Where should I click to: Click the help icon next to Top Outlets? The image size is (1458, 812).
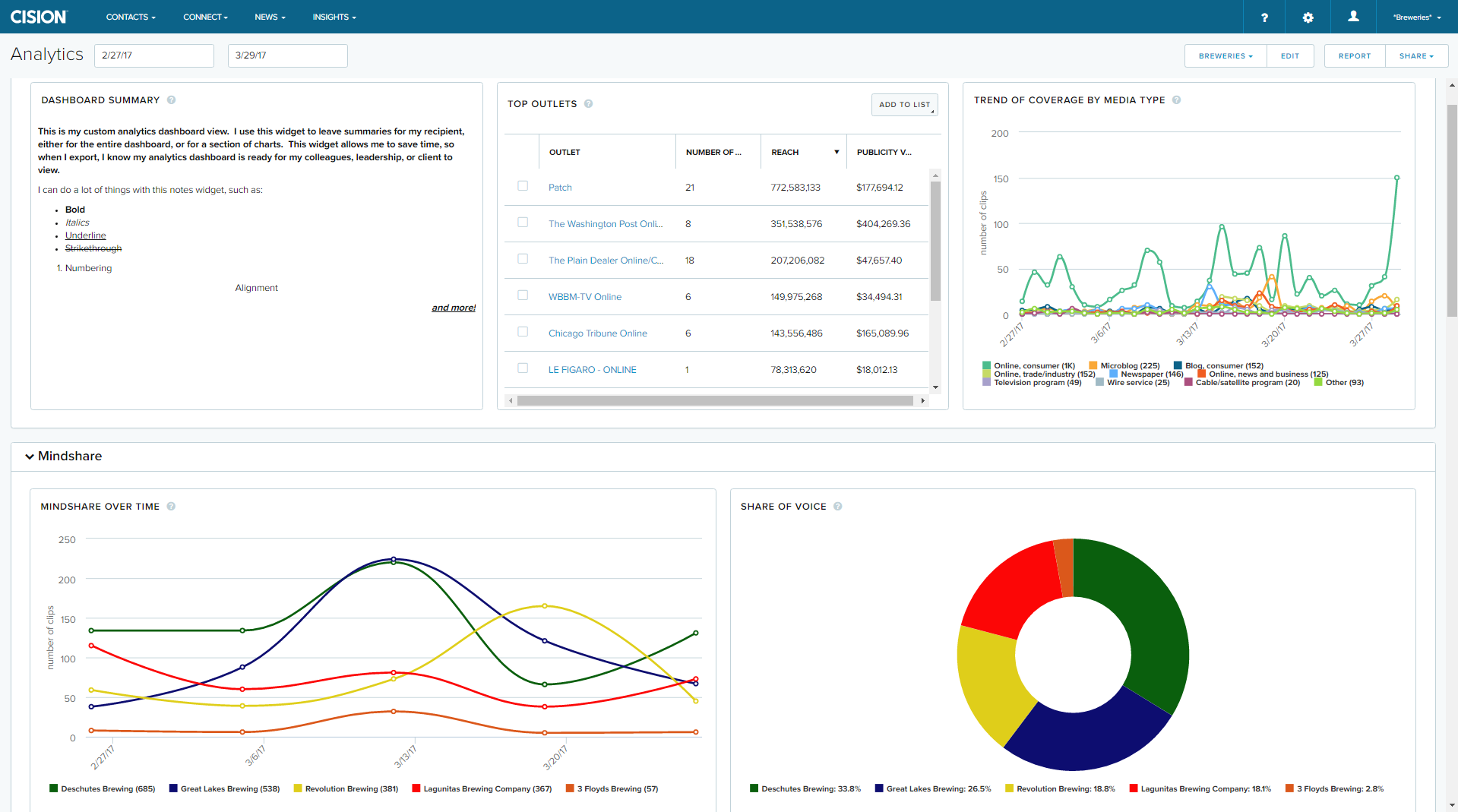click(589, 104)
